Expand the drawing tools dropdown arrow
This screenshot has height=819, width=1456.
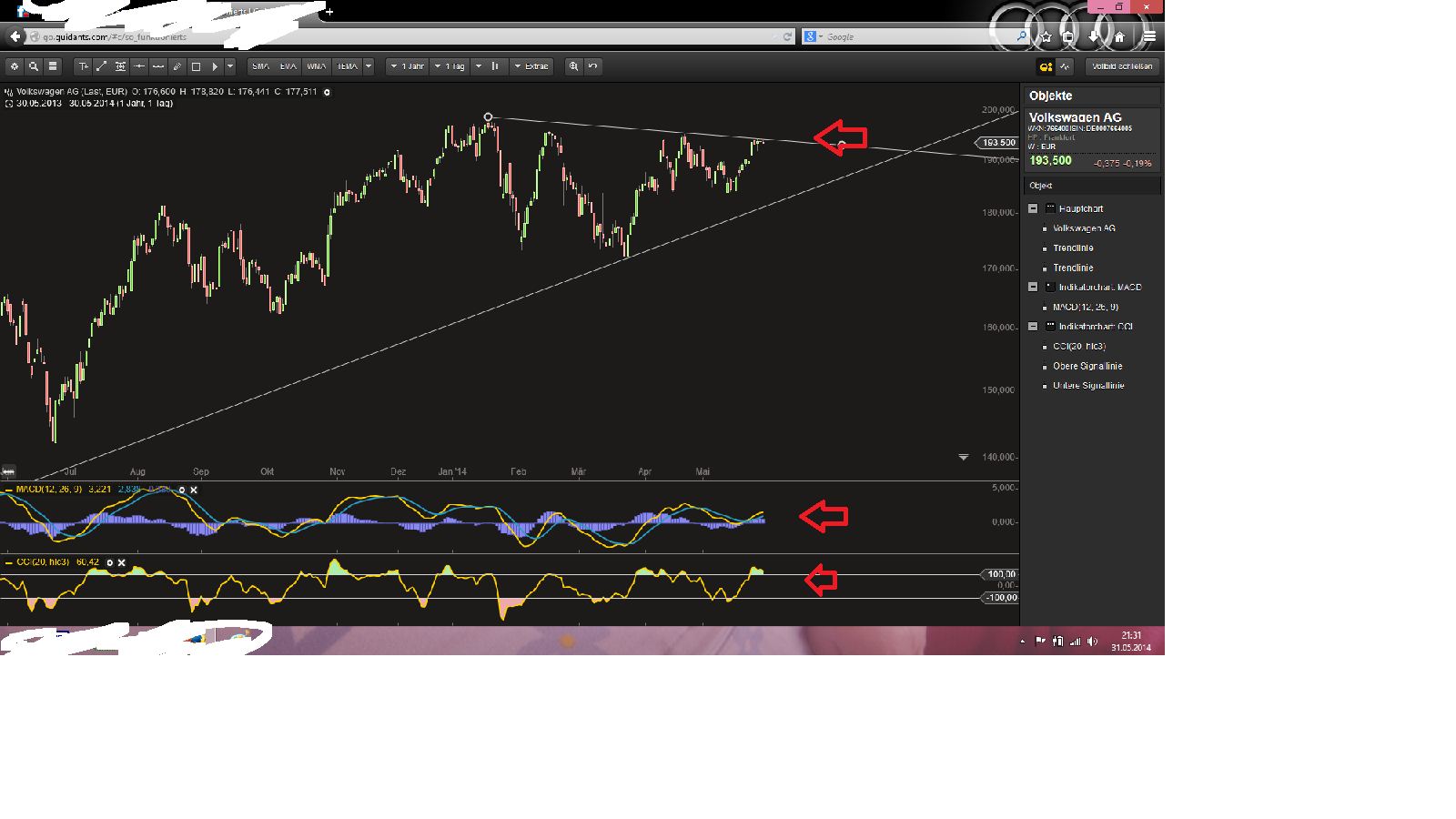coord(230,66)
